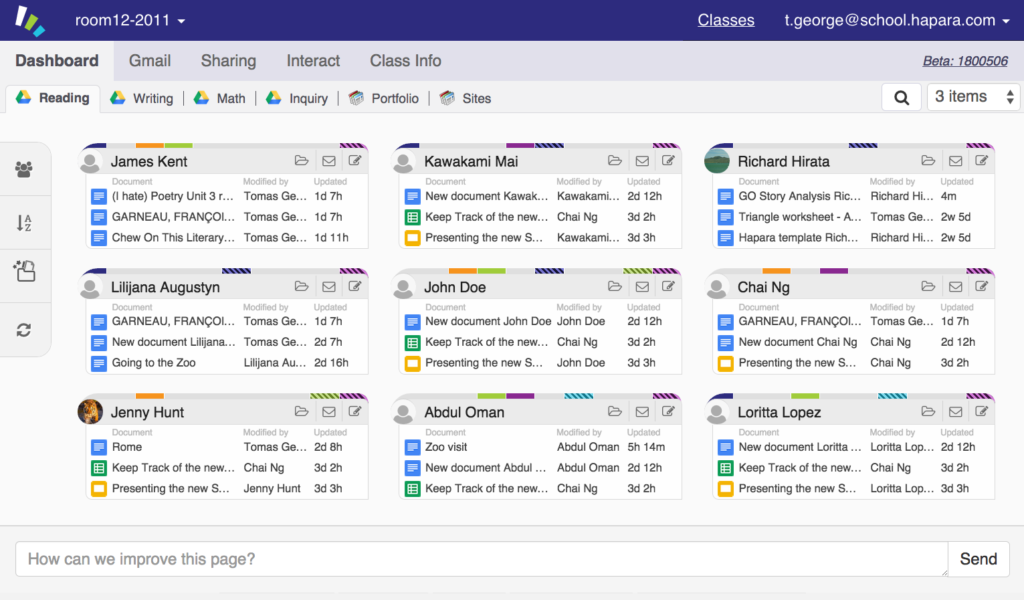Image resolution: width=1024 pixels, height=600 pixels.
Task: Open search using the magnifying glass icon
Action: point(901,97)
